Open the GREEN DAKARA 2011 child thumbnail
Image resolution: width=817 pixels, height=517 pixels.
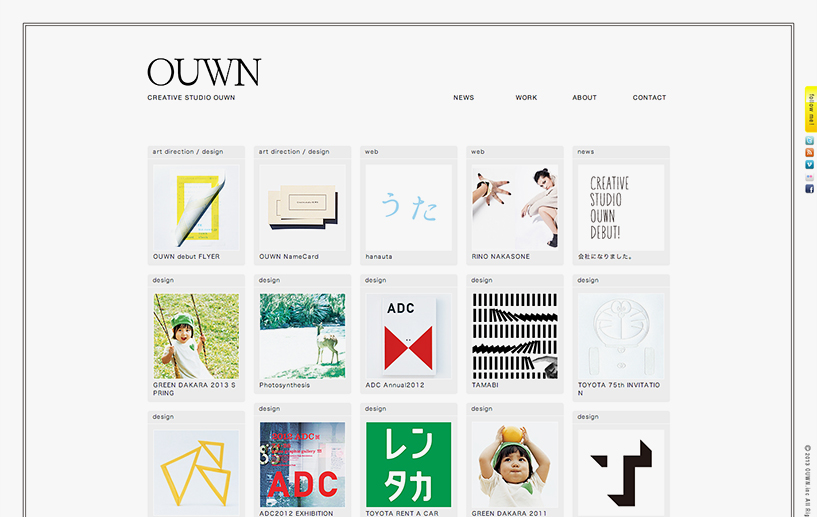tap(515, 465)
